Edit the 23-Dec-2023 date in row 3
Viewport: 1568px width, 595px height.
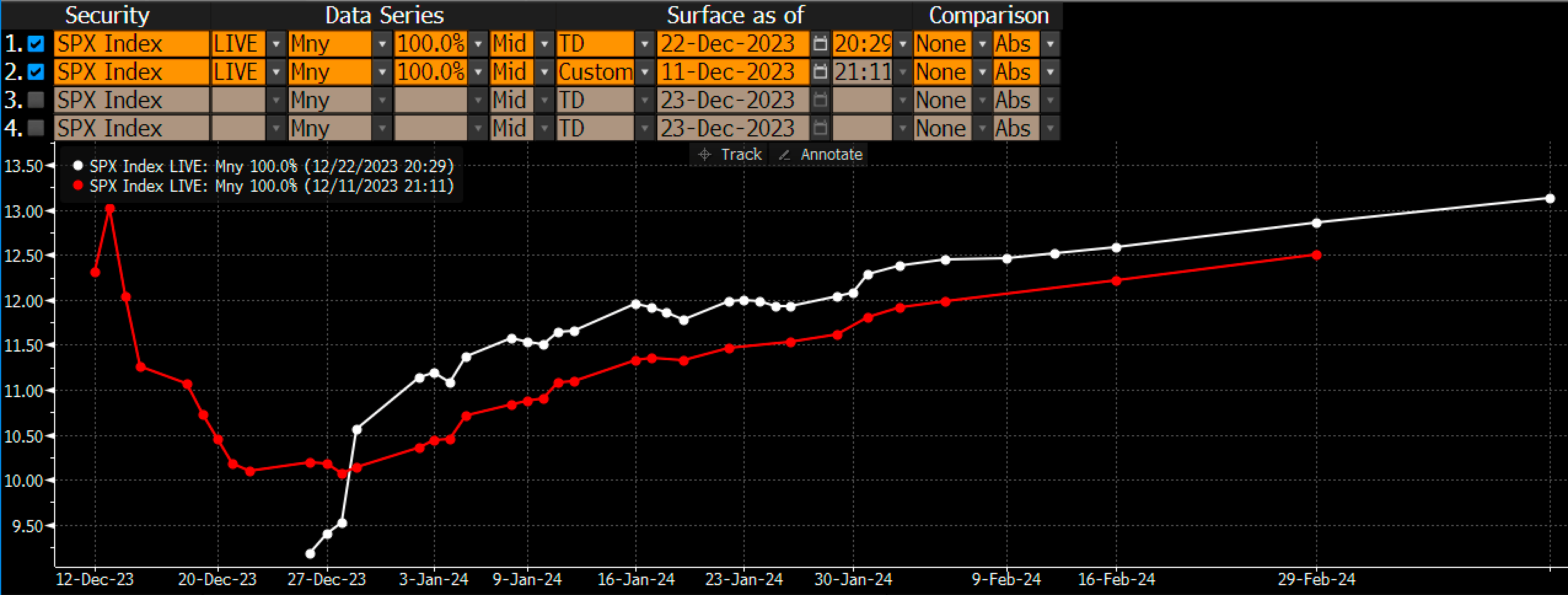[733, 100]
